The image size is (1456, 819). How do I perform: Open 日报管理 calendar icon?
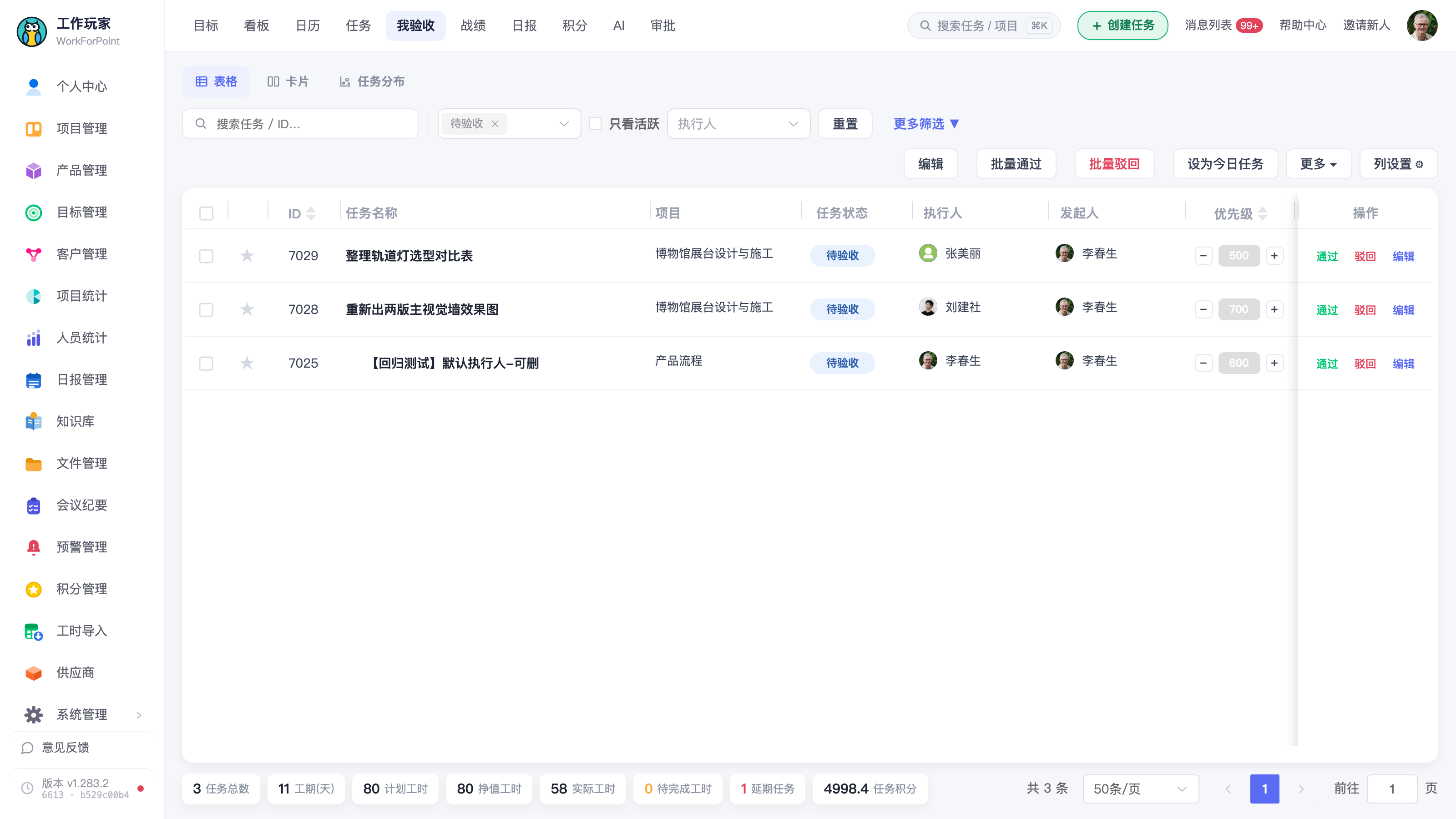click(33, 379)
